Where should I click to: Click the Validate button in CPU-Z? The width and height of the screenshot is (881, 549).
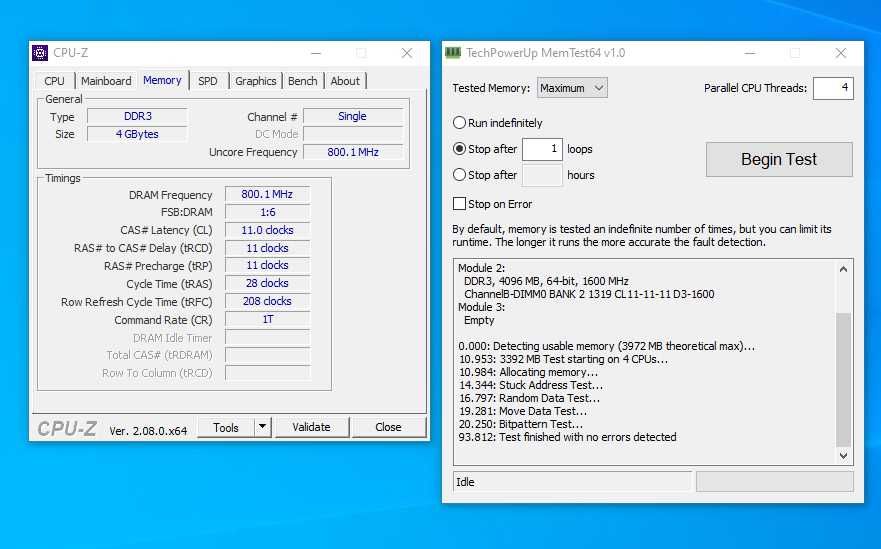pos(311,427)
